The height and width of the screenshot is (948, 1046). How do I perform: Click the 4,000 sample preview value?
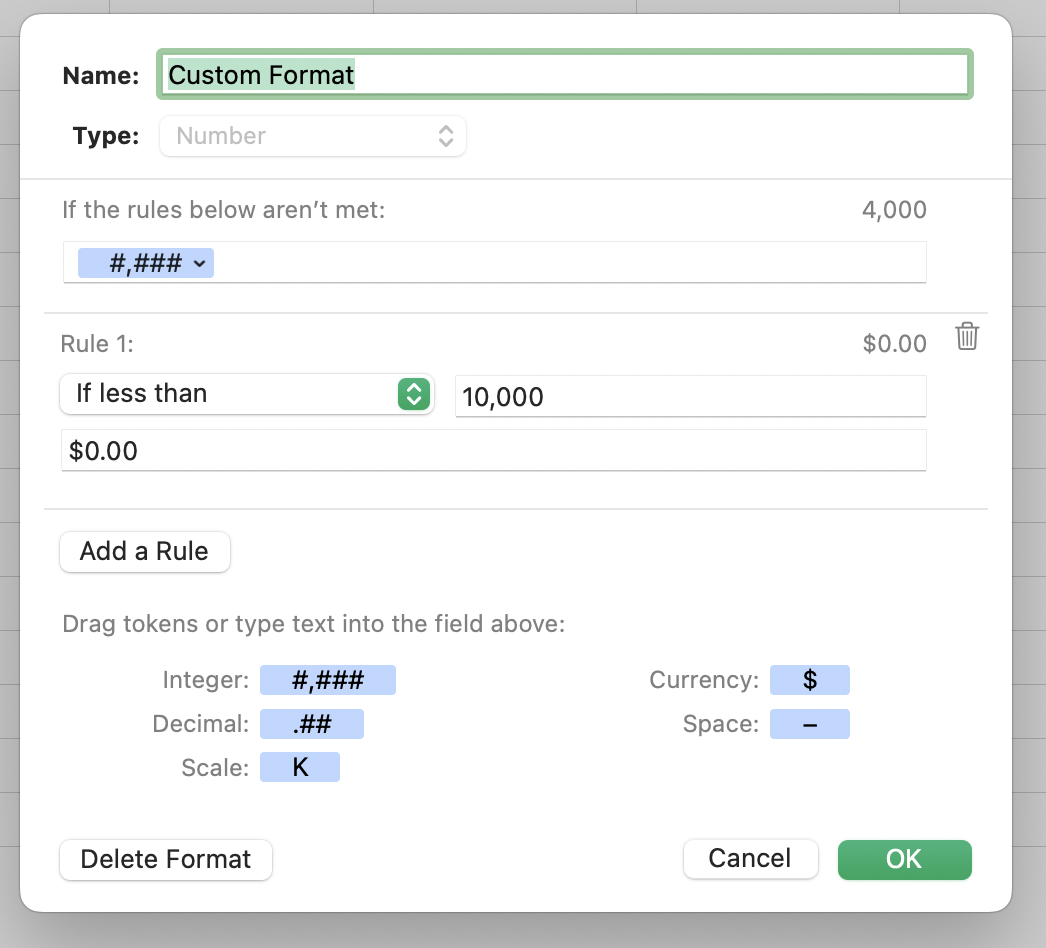pos(893,211)
